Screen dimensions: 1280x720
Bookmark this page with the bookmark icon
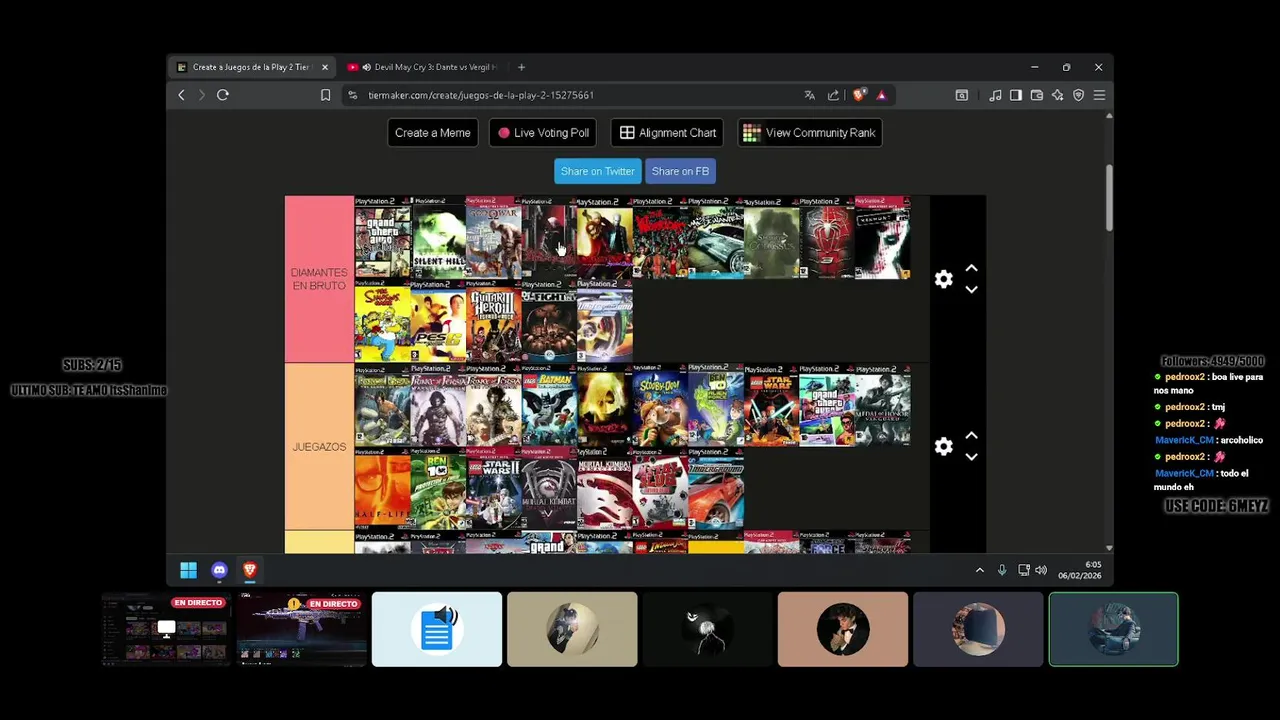point(325,95)
